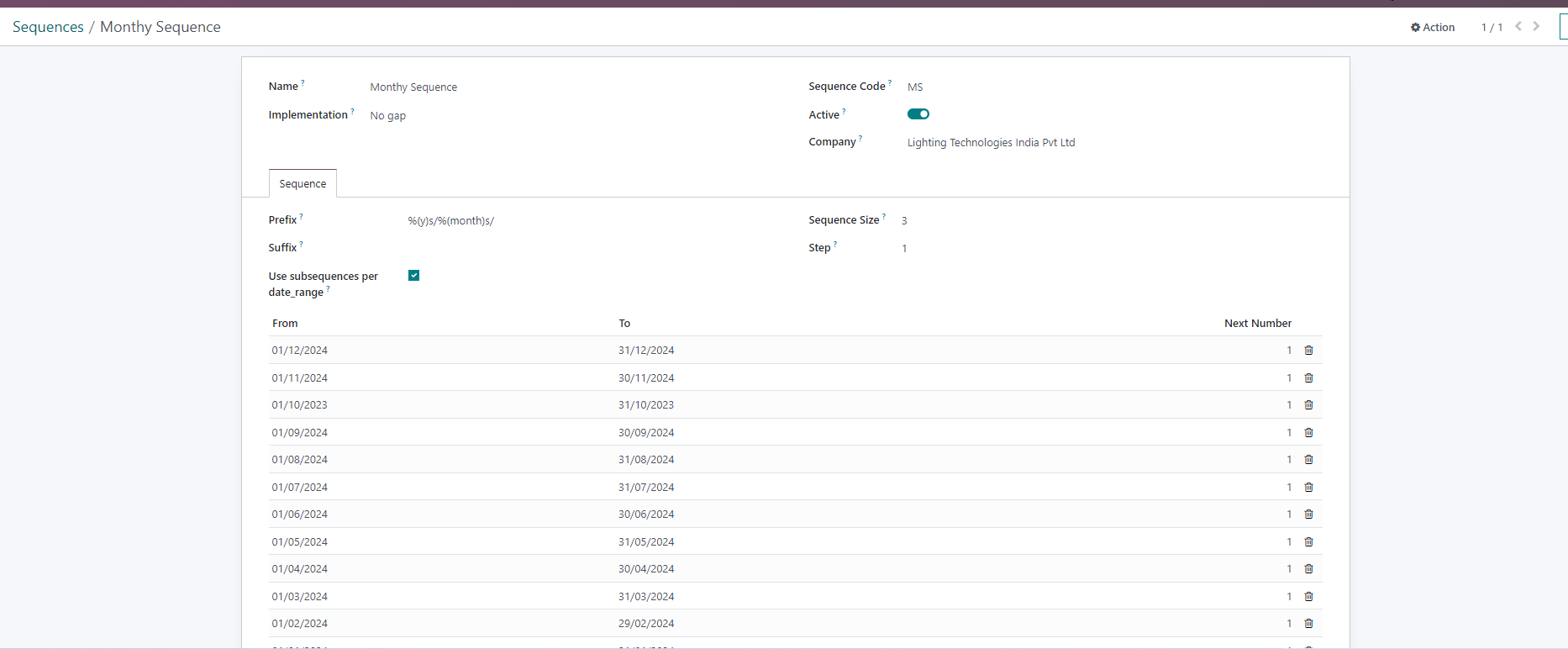Delete the row ending 30/09/2024
This screenshot has width=1568, height=649.
tap(1308, 433)
